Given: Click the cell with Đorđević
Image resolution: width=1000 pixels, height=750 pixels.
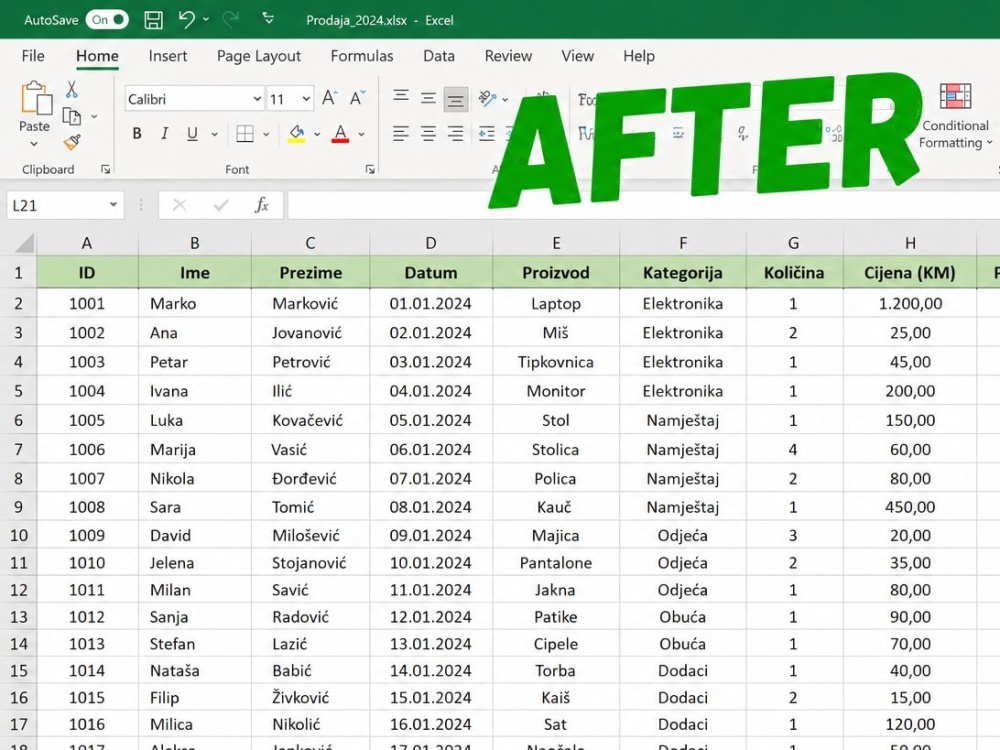Looking at the screenshot, I should [x=311, y=478].
